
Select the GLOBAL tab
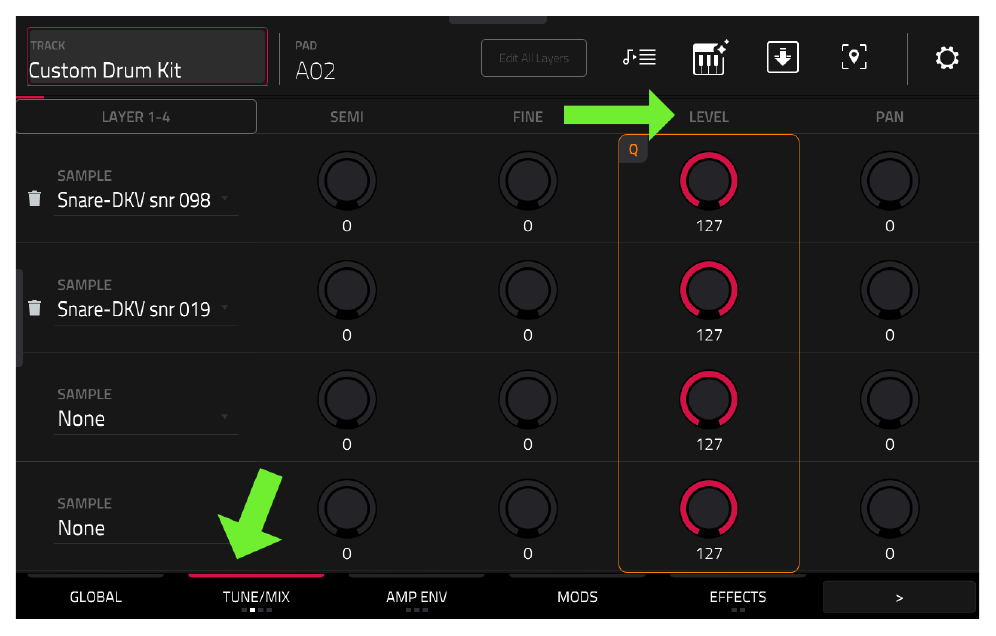point(96,597)
